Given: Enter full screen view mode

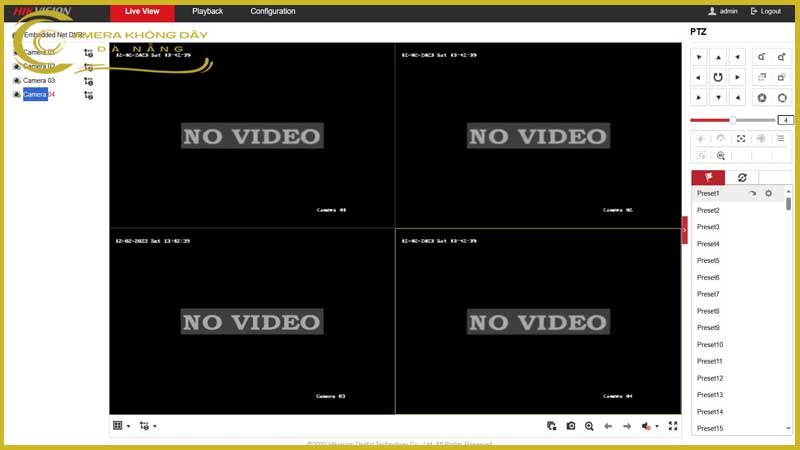Looking at the screenshot, I should coord(673,426).
